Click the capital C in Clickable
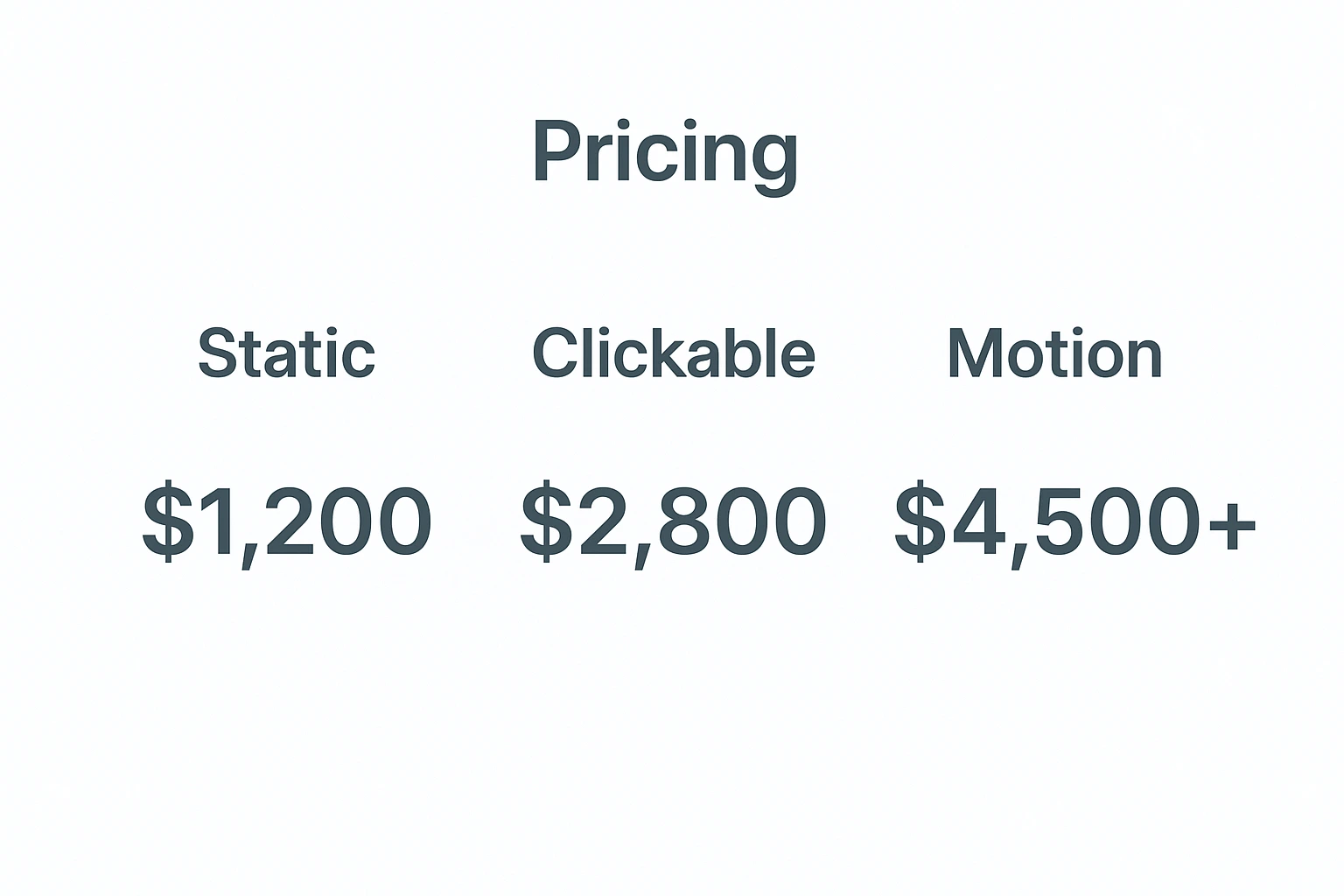The height and width of the screenshot is (896, 1344). click(x=556, y=353)
